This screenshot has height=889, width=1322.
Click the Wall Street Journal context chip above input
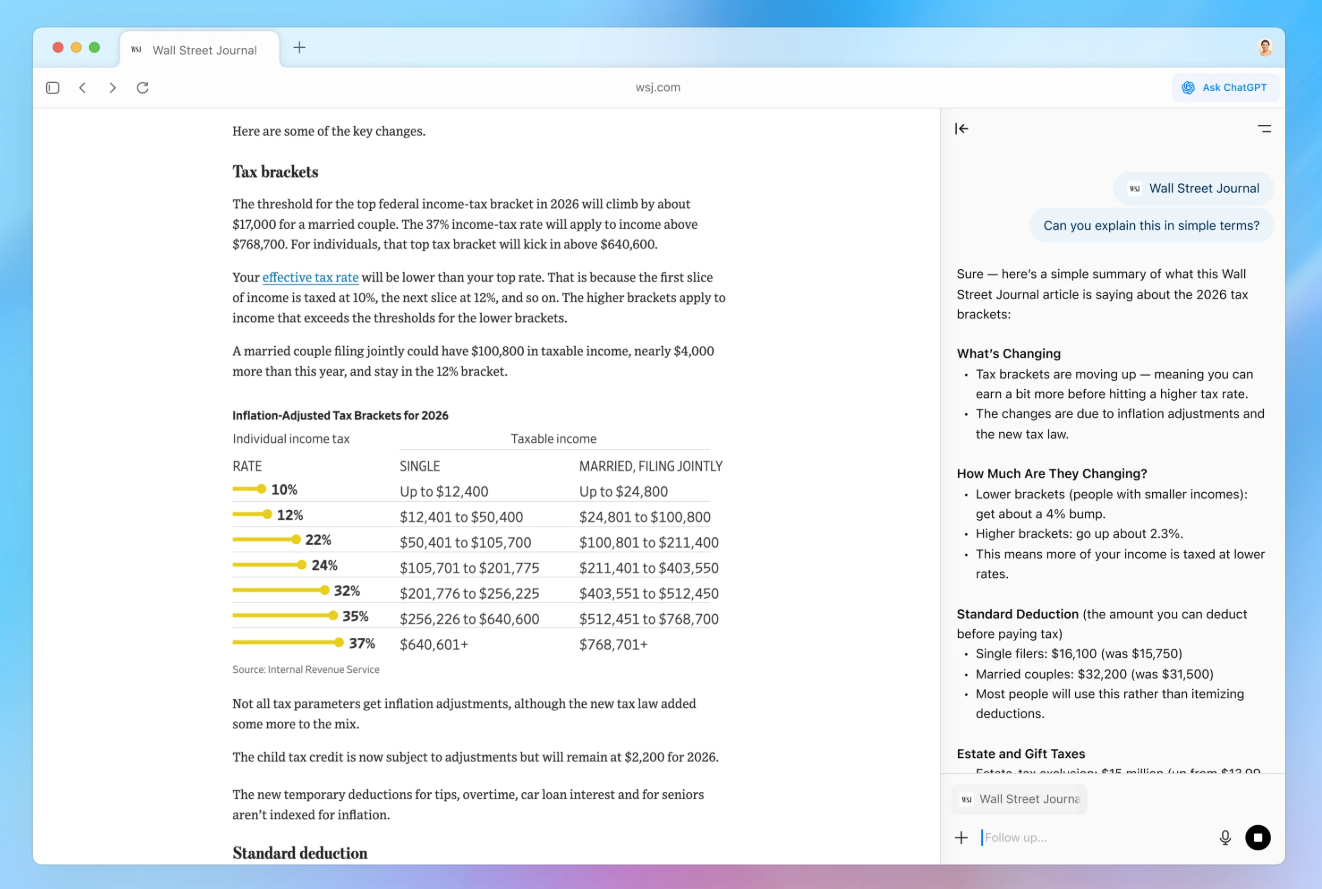1020,799
